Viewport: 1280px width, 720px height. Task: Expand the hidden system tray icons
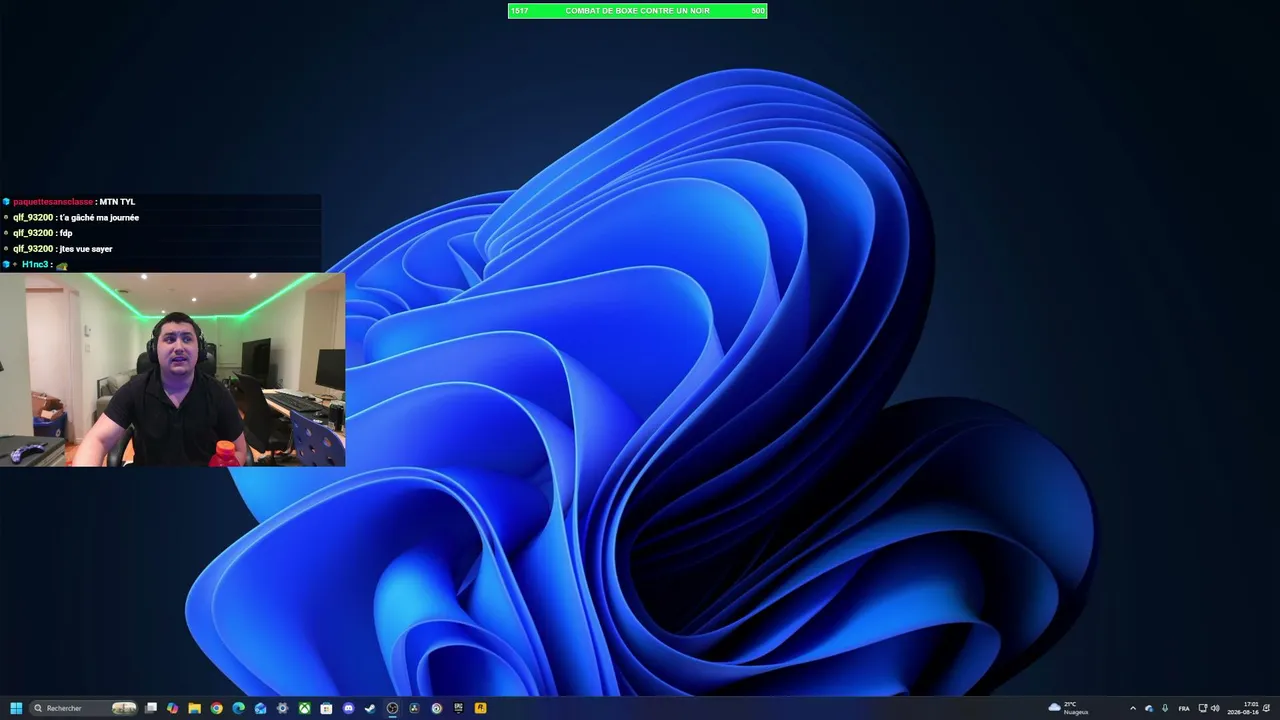pos(1133,708)
